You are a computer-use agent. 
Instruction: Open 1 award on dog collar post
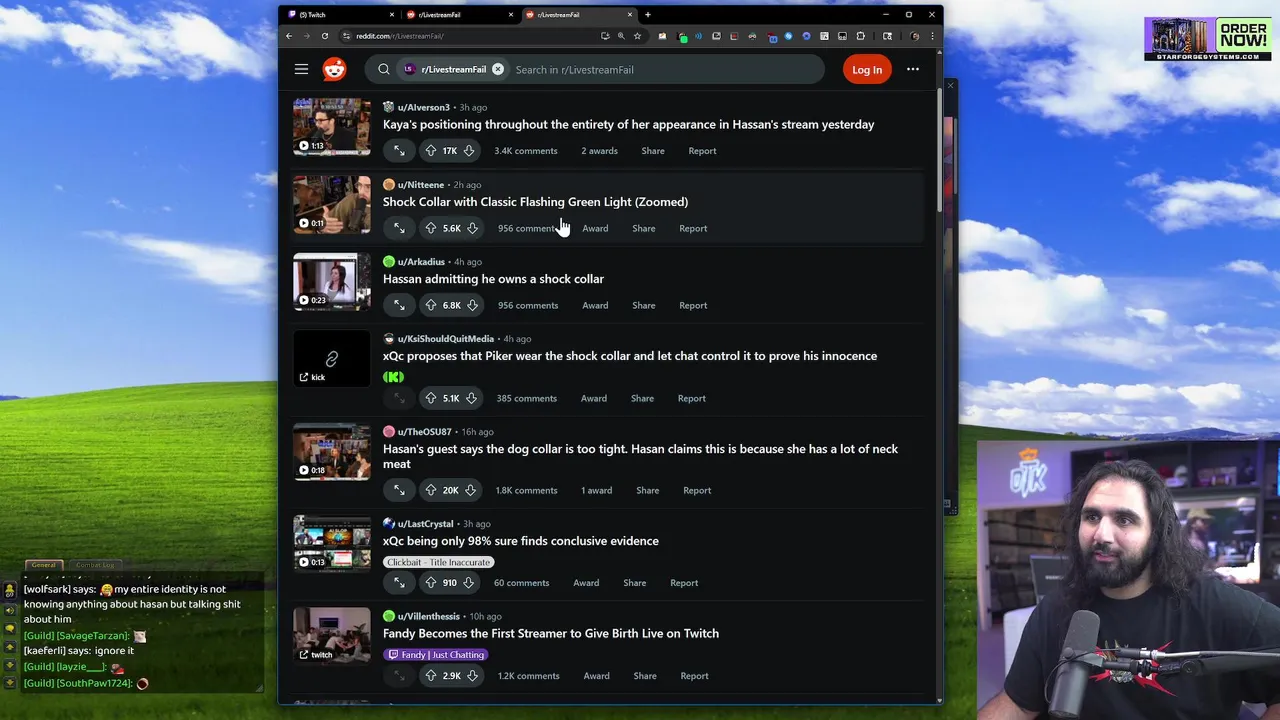point(596,490)
